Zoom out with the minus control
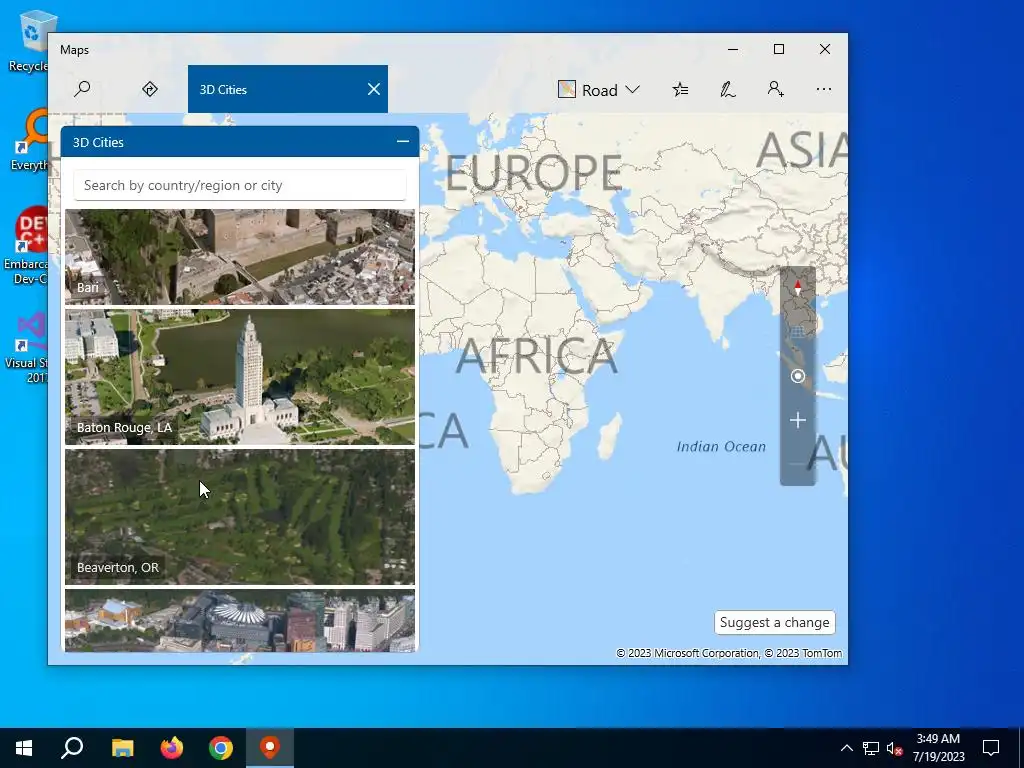Image resolution: width=1024 pixels, height=768 pixels. click(x=797, y=464)
